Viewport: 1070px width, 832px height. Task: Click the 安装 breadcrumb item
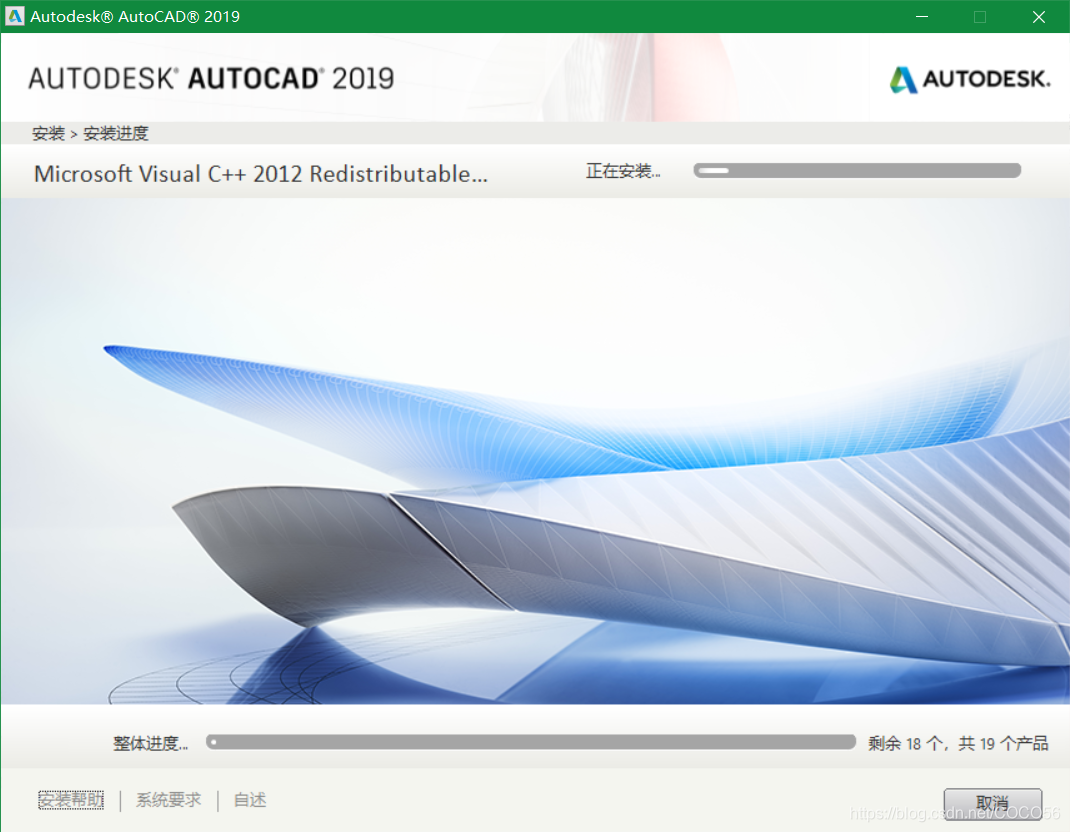(48, 133)
